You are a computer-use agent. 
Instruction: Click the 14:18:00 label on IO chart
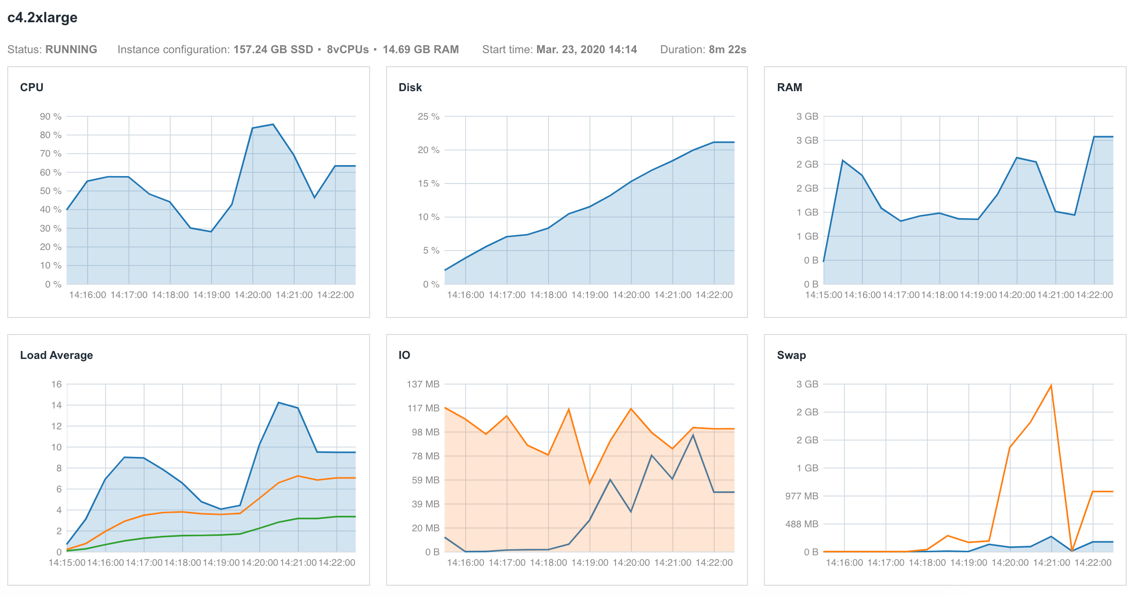[x=548, y=563]
